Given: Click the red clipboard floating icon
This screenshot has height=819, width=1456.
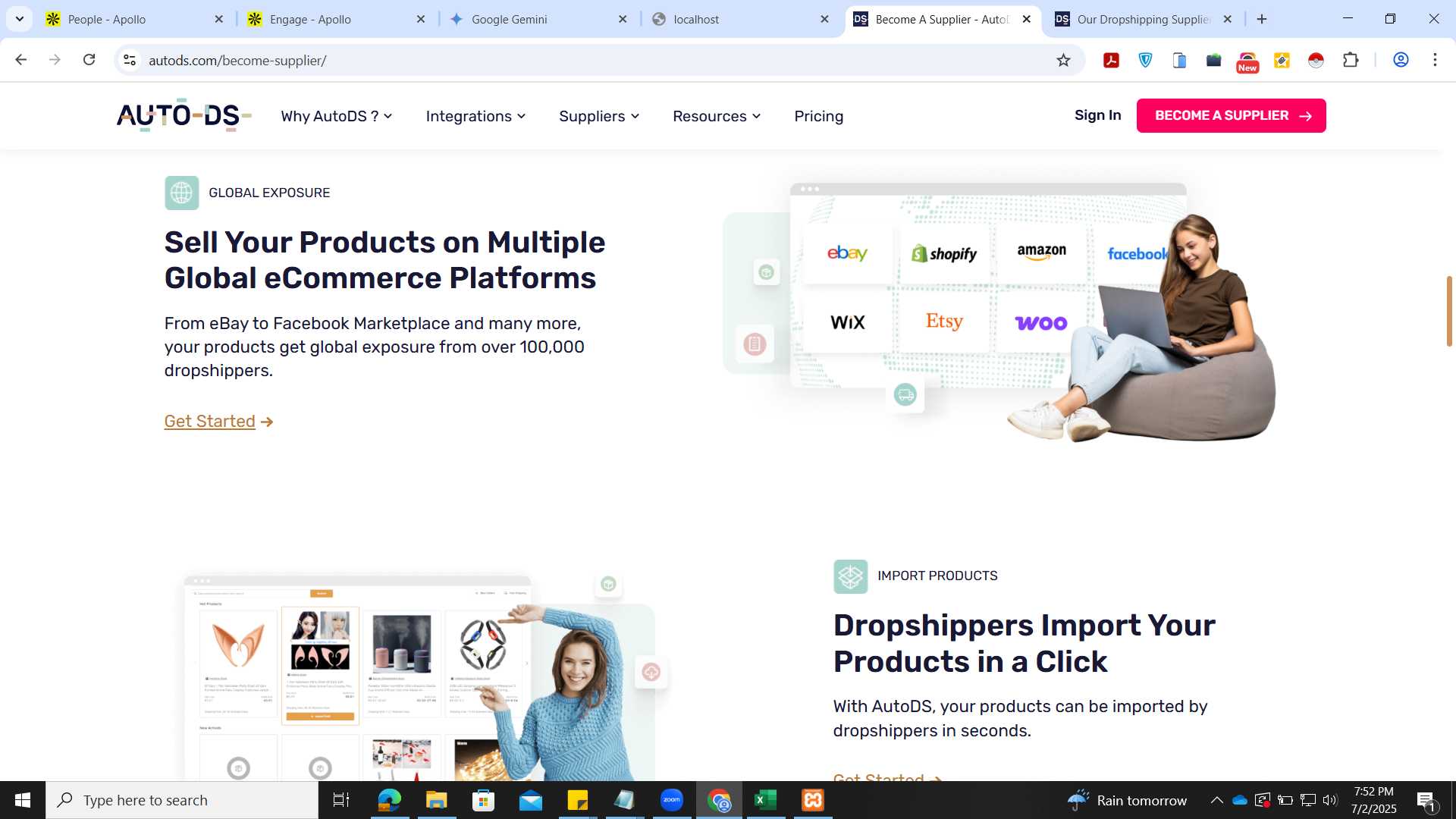Looking at the screenshot, I should pos(755,344).
